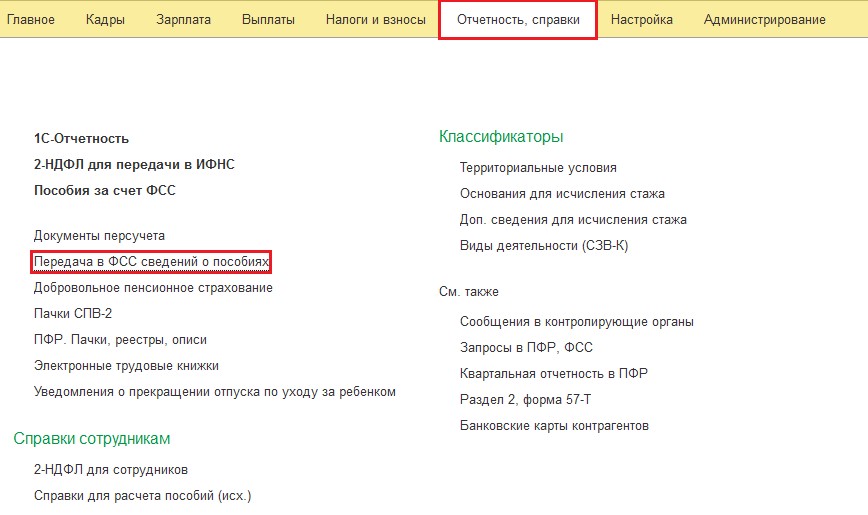The width and height of the screenshot is (868, 515).
Task: Switch to Администрирование tab
Action: [764, 20]
